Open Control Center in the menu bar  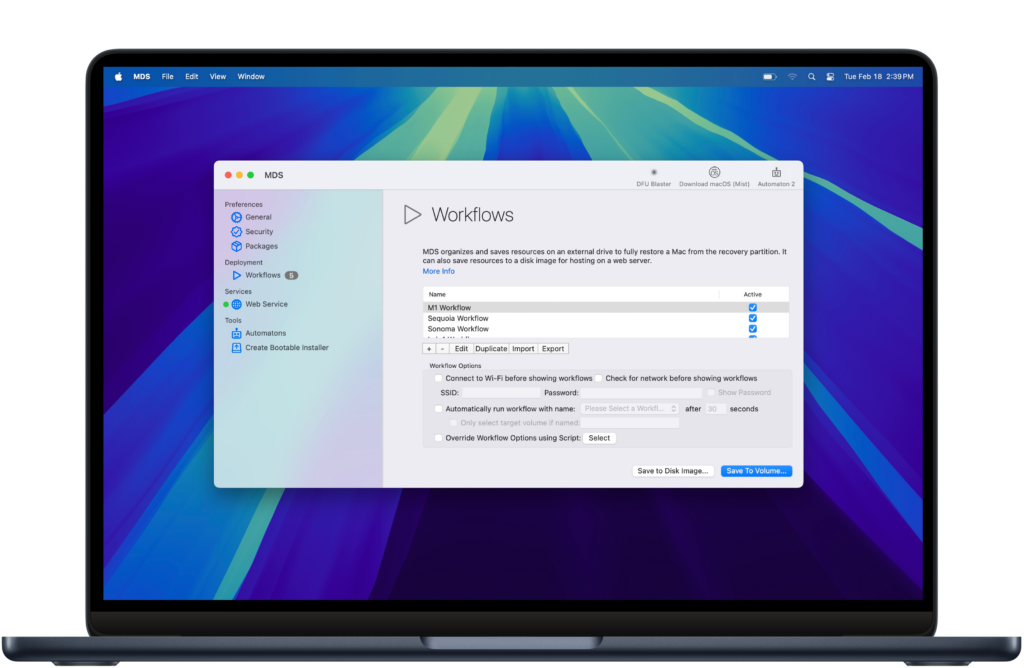point(830,76)
